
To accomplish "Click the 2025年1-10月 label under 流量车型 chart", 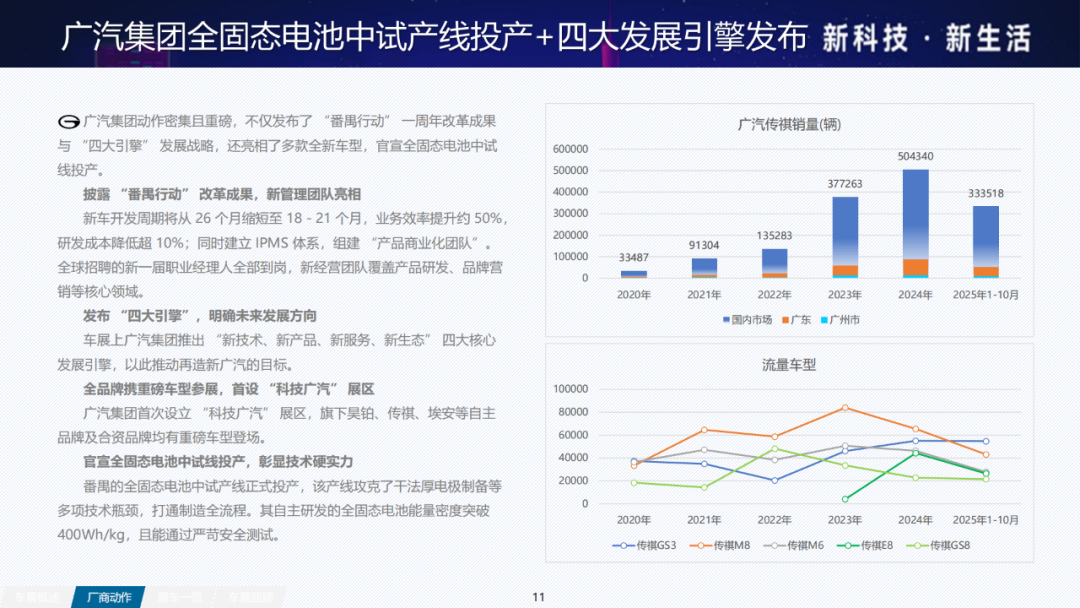I will click(x=986, y=520).
